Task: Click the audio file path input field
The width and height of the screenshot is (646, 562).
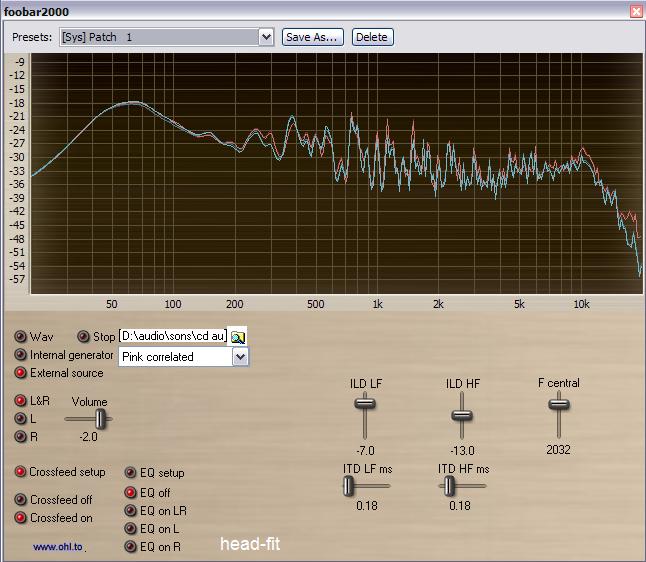Action: (x=173, y=336)
